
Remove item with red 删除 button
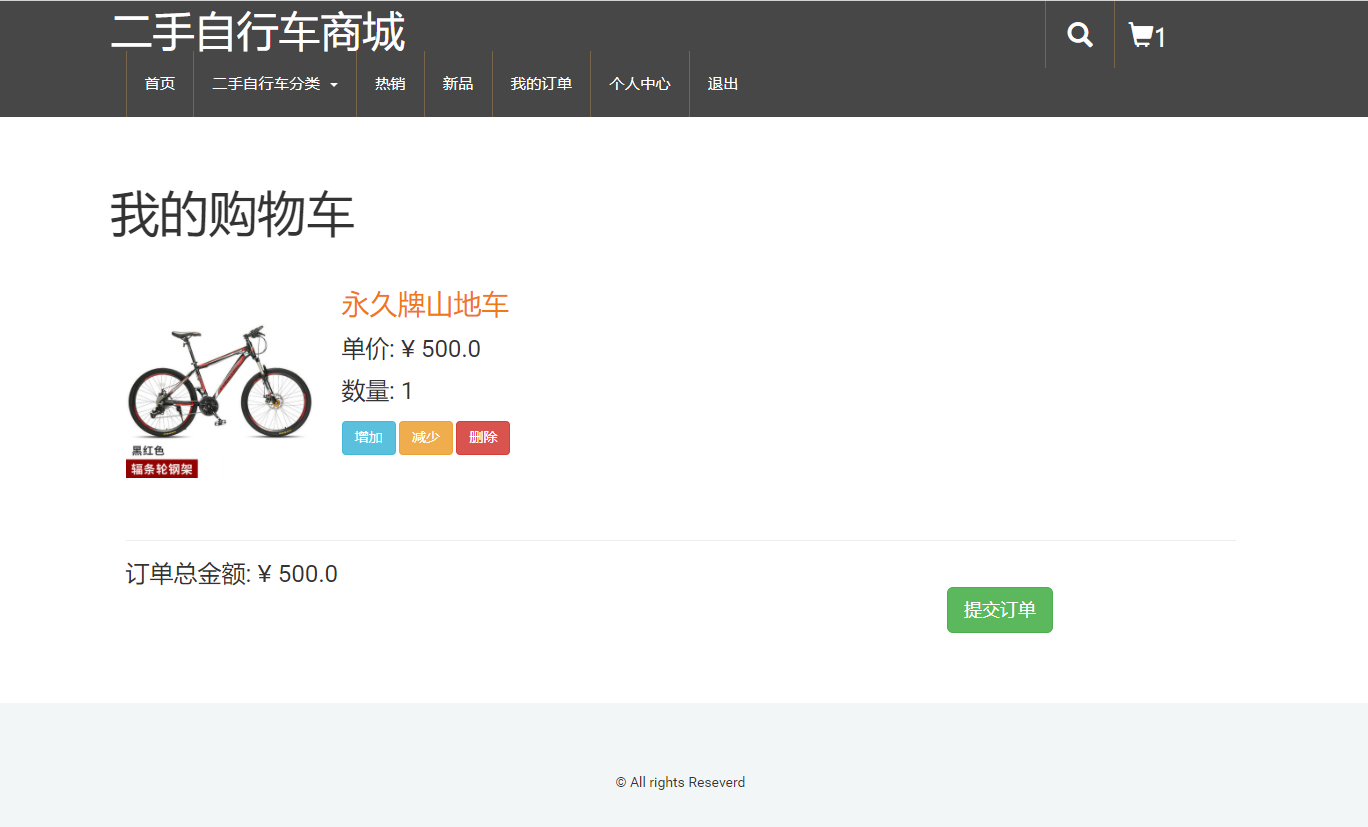(483, 438)
